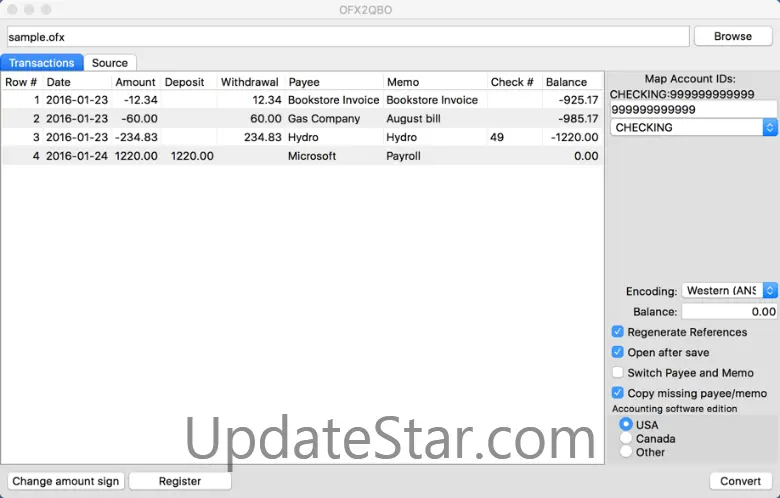Open the Encoding dropdown
780x498 pixels.
click(729, 291)
